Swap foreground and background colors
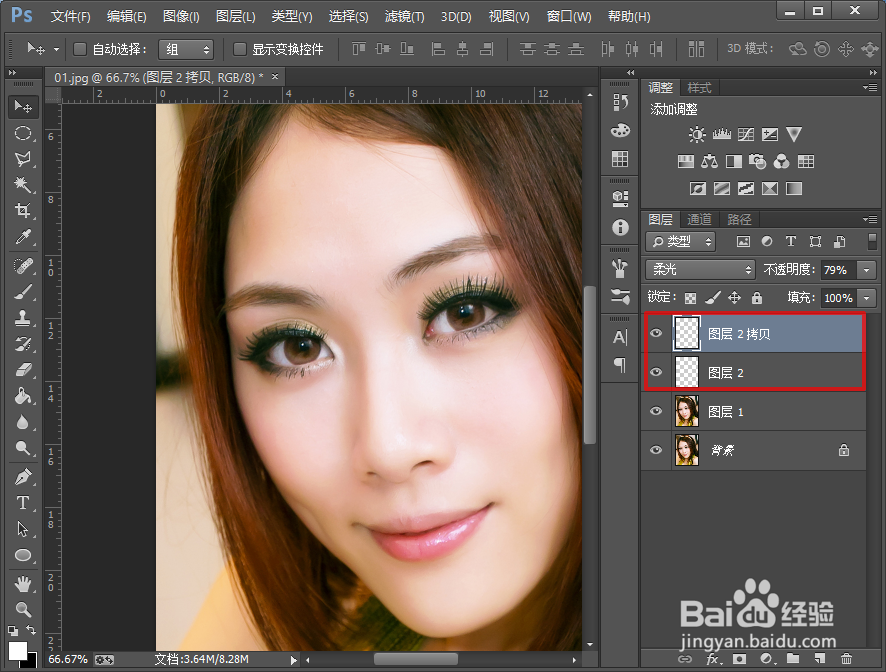 pos(32,630)
